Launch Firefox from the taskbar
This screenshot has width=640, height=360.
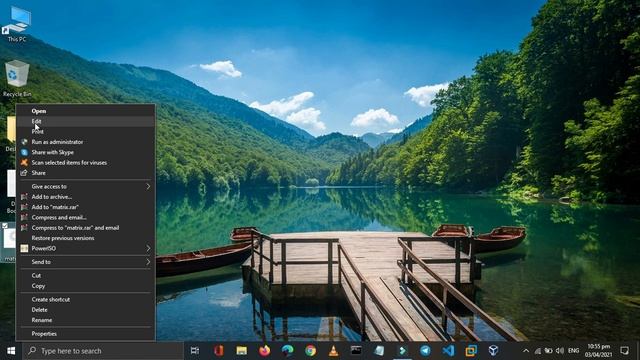264,351
